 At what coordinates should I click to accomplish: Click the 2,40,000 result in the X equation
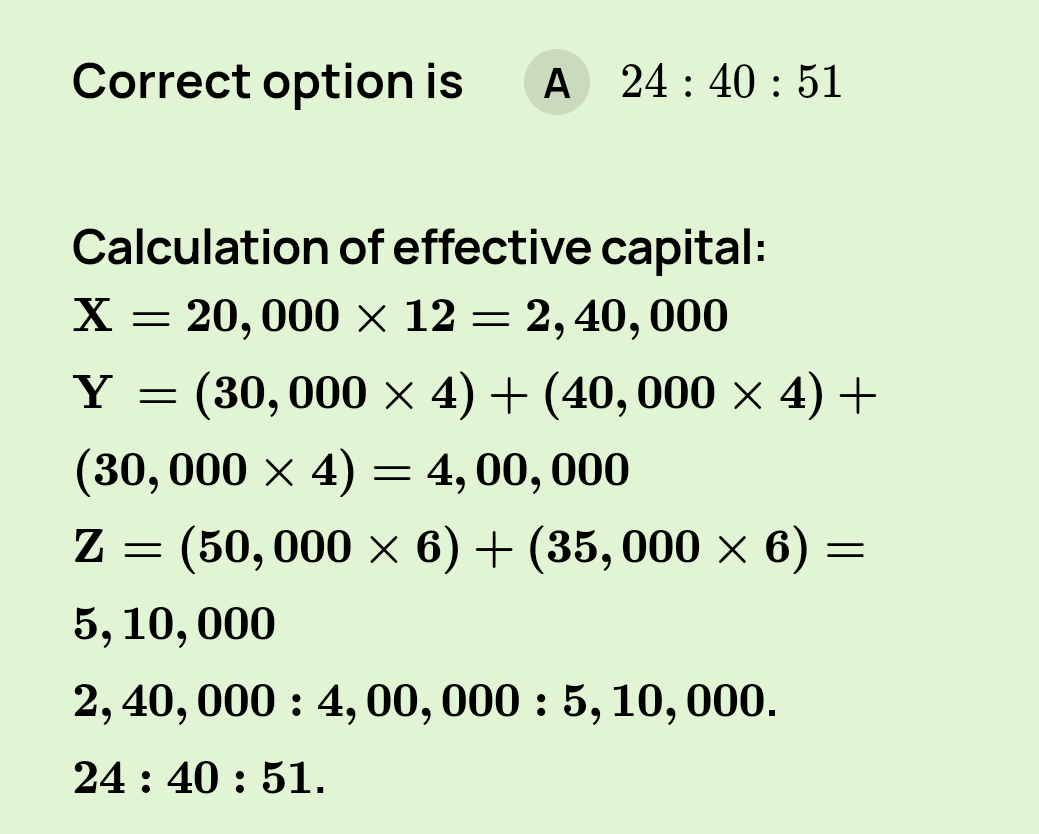(x=627, y=317)
